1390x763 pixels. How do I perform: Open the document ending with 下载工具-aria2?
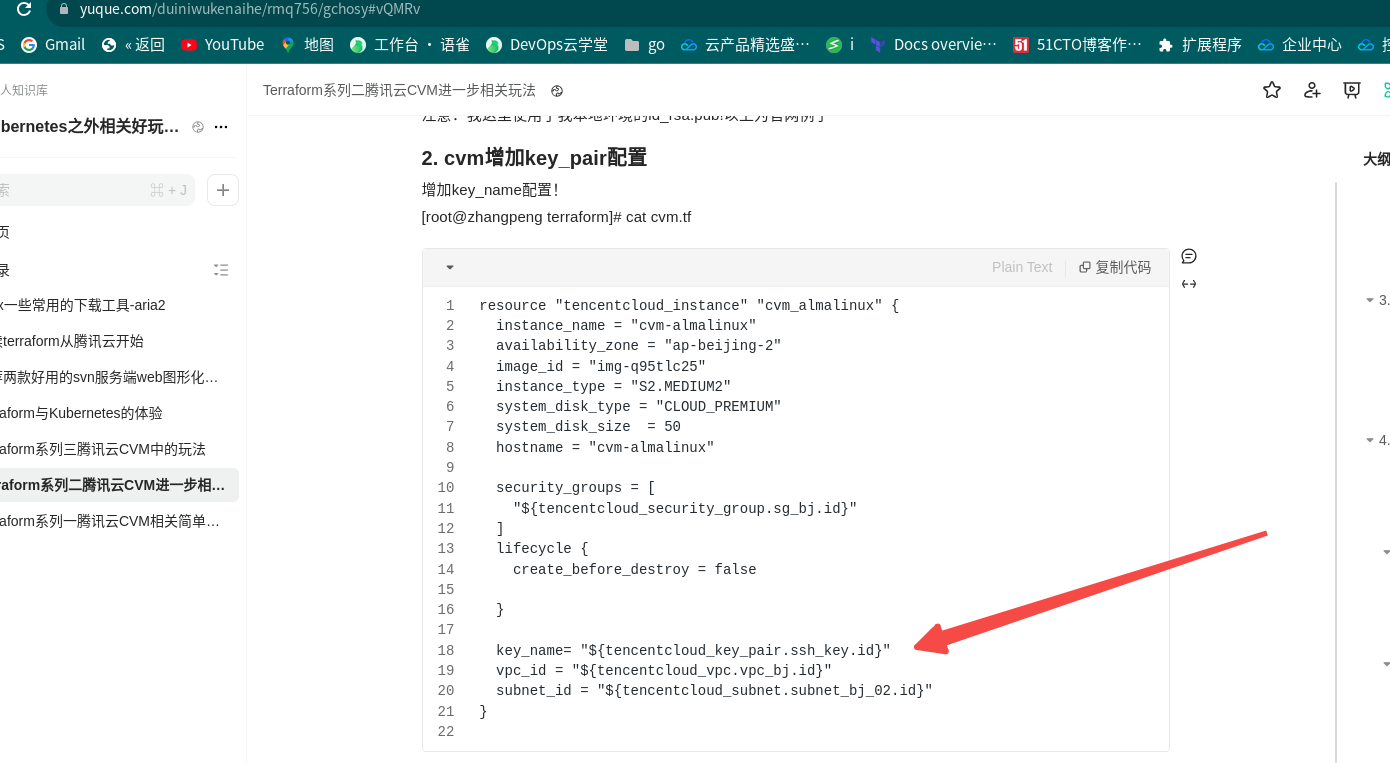tap(82, 305)
